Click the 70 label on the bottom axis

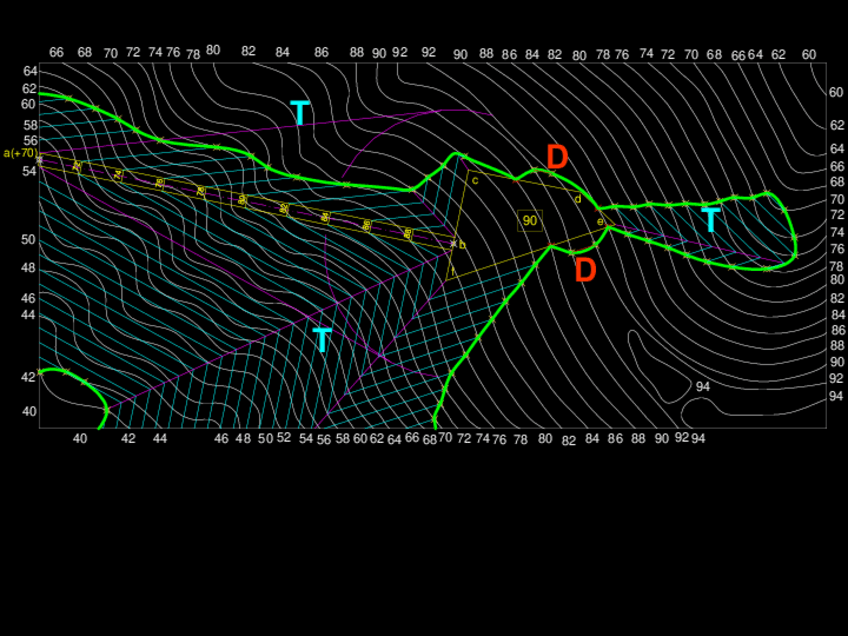click(x=445, y=438)
